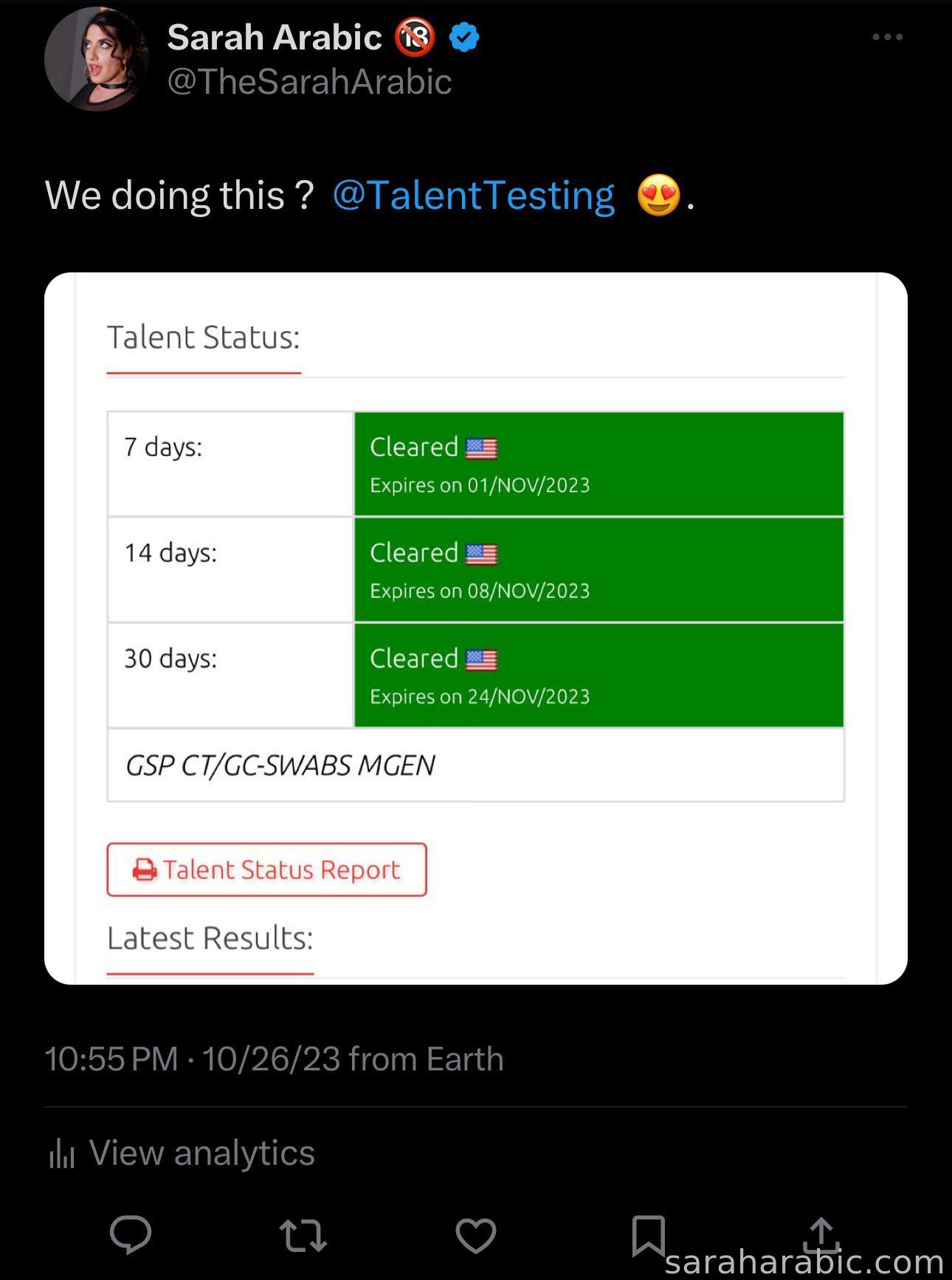Viewport: 952px width, 1280px height.
Task: Like the tweet with heart icon
Action: coord(476,1236)
